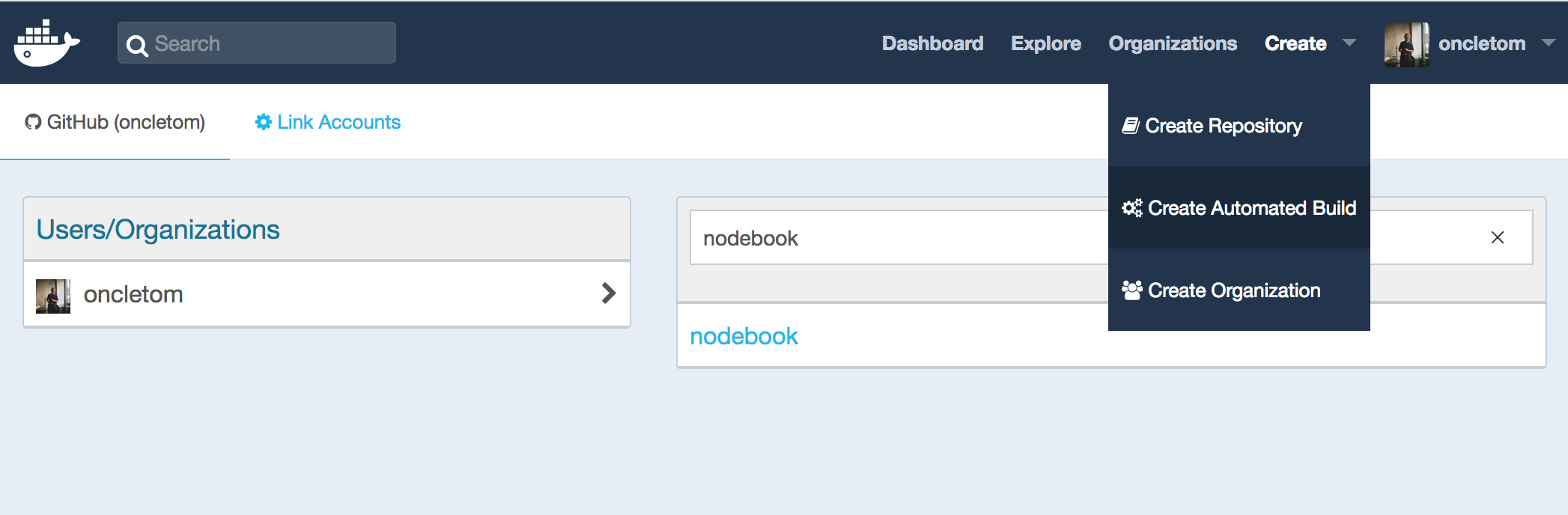This screenshot has height=515, width=1568.
Task: Expand the oncletom row via its chevron
Action: (x=608, y=294)
